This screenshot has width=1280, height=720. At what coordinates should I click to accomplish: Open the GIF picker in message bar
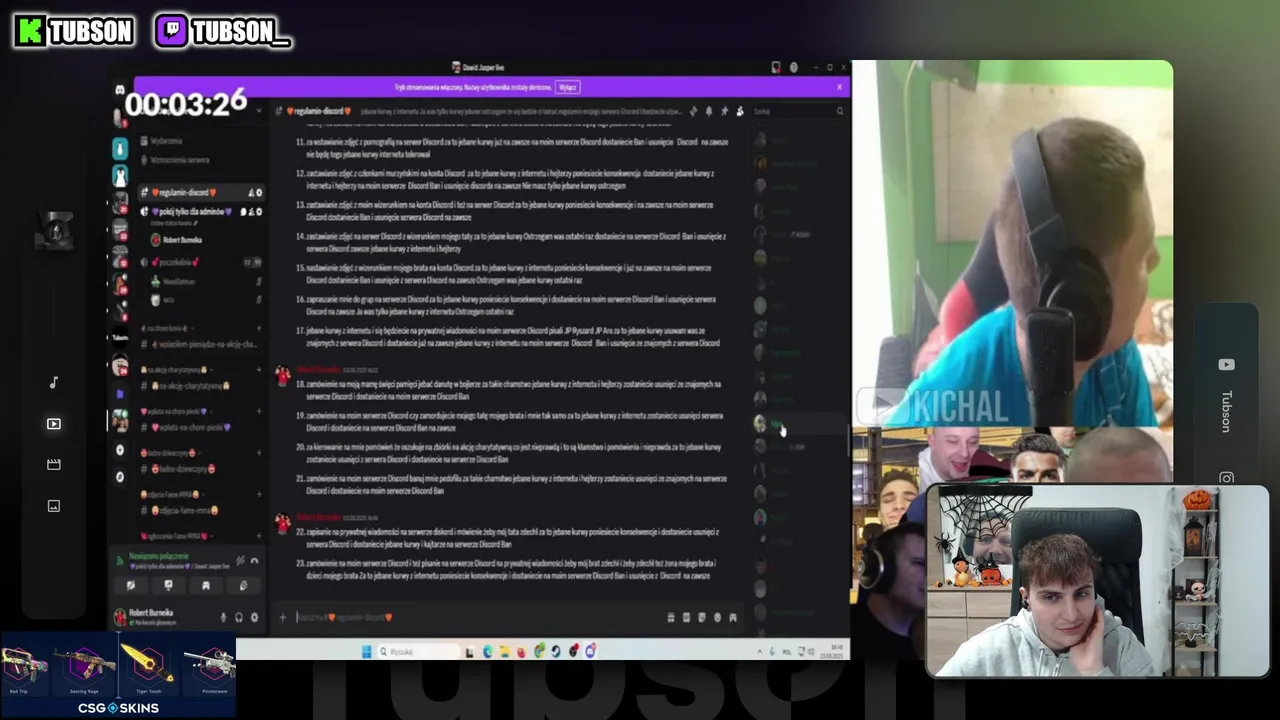[x=686, y=617]
